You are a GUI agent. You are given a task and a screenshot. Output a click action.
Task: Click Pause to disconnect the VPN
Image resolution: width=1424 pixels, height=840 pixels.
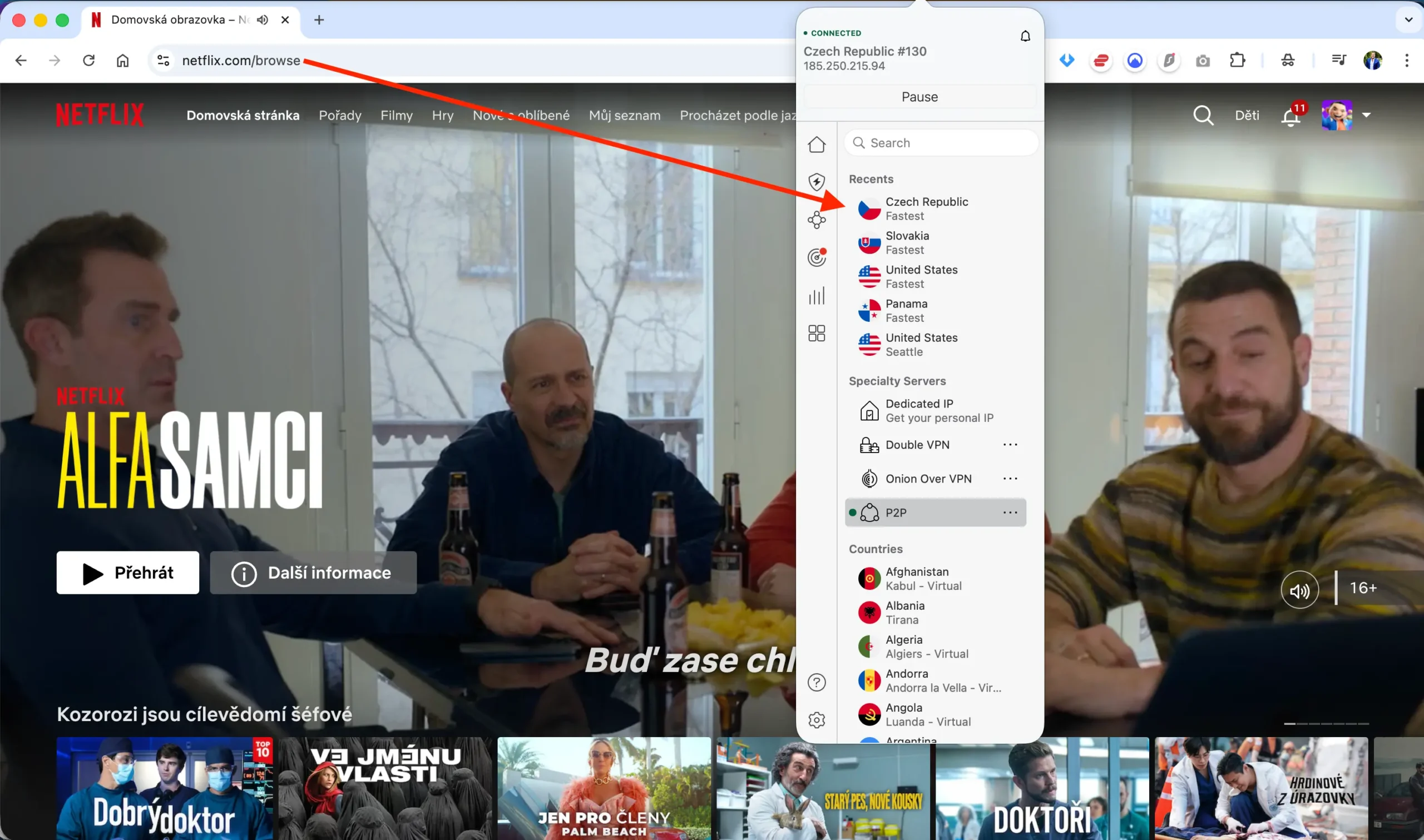(x=918, y=96)
